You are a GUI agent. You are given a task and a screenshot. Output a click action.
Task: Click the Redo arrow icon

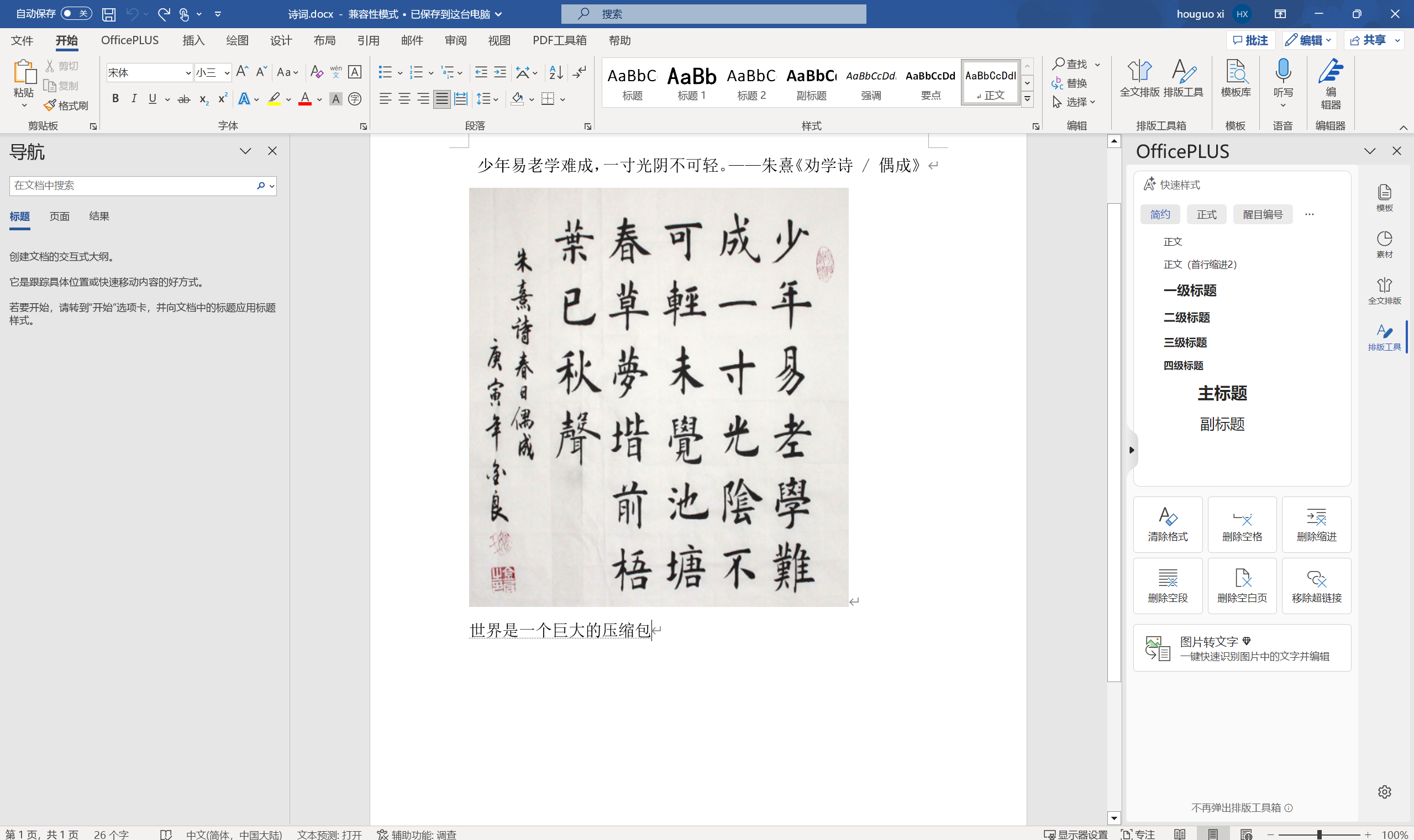pos(164,14)
